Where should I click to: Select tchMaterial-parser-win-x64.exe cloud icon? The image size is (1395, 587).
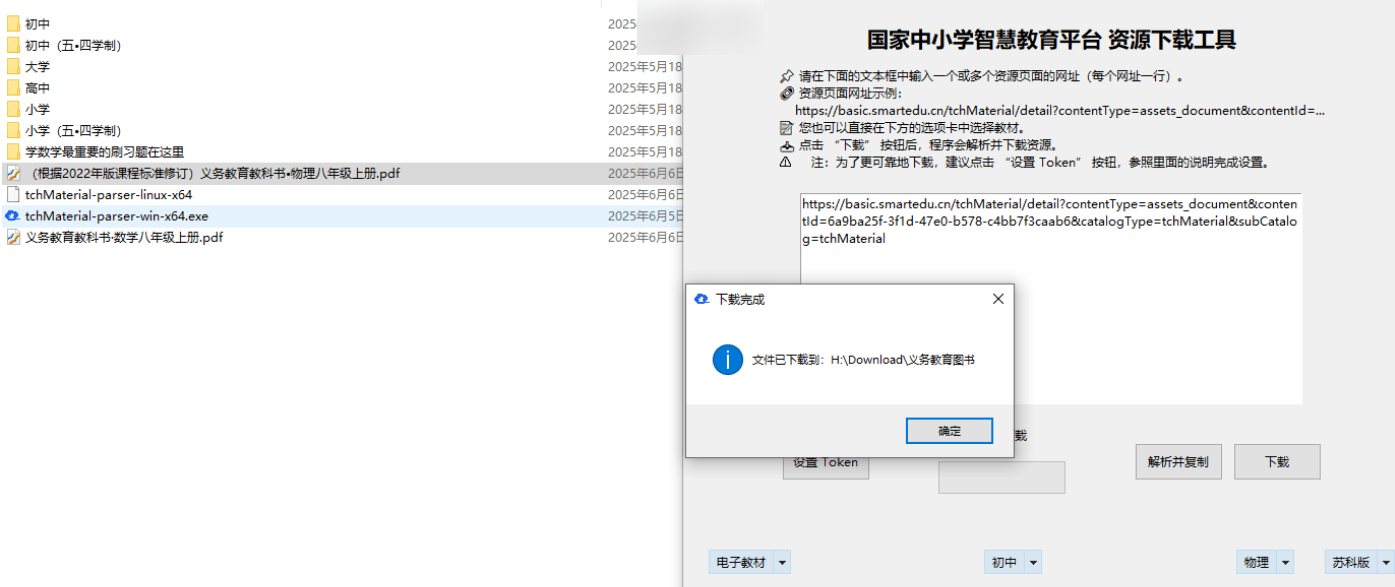pyautogui.click(x=13, y=216)
